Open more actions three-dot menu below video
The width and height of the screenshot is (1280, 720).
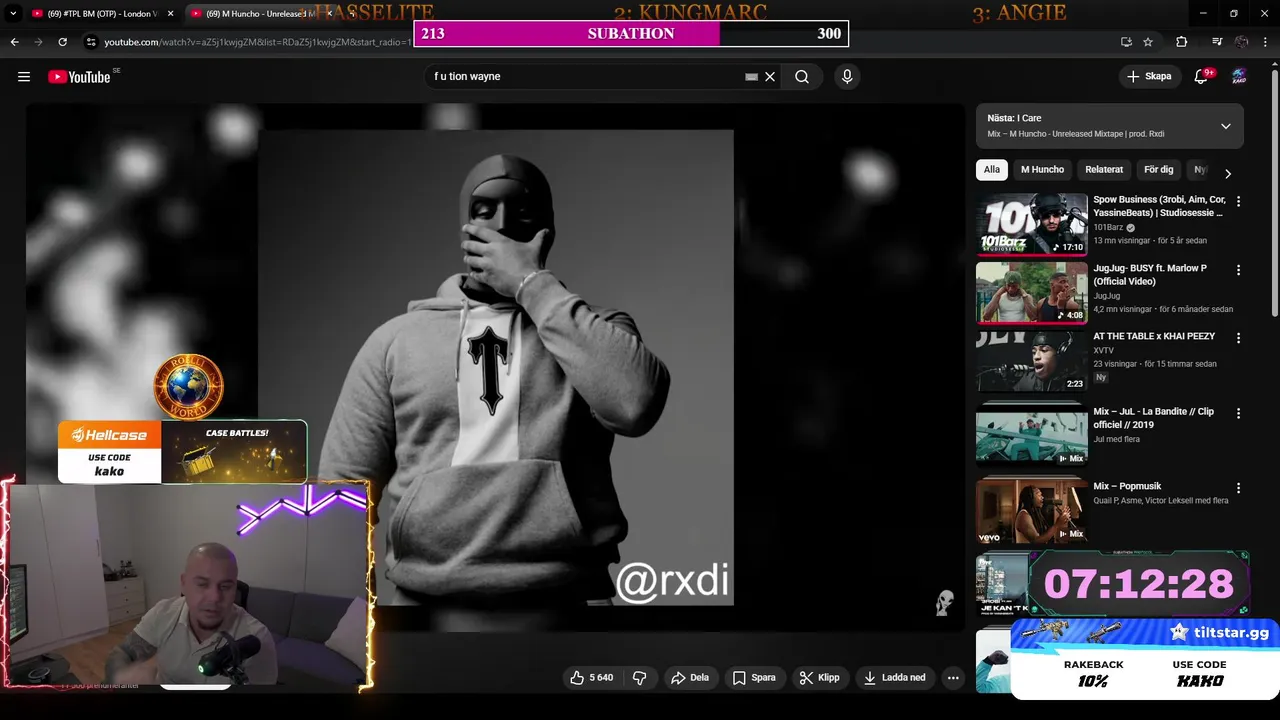pos(953,678)
